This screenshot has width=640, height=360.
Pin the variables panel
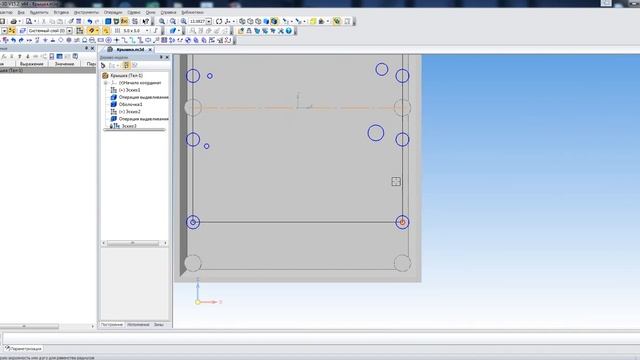(87, 49)
